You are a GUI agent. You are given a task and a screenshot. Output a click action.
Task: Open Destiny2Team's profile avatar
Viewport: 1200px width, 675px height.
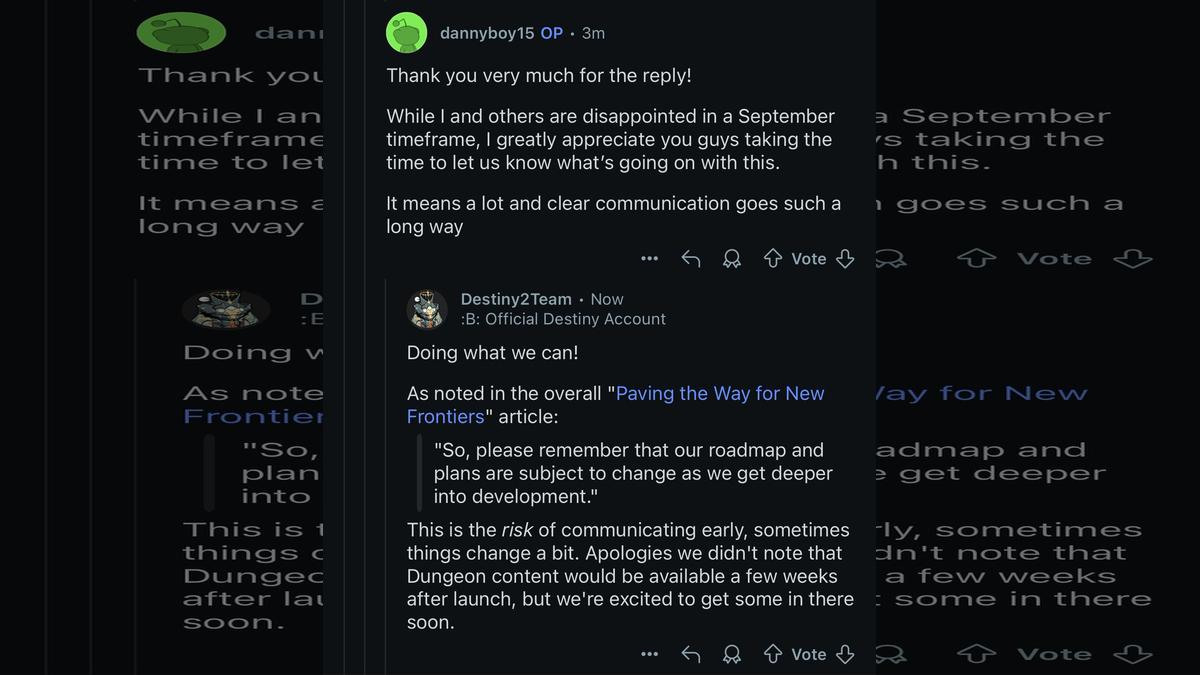[427, 308]
